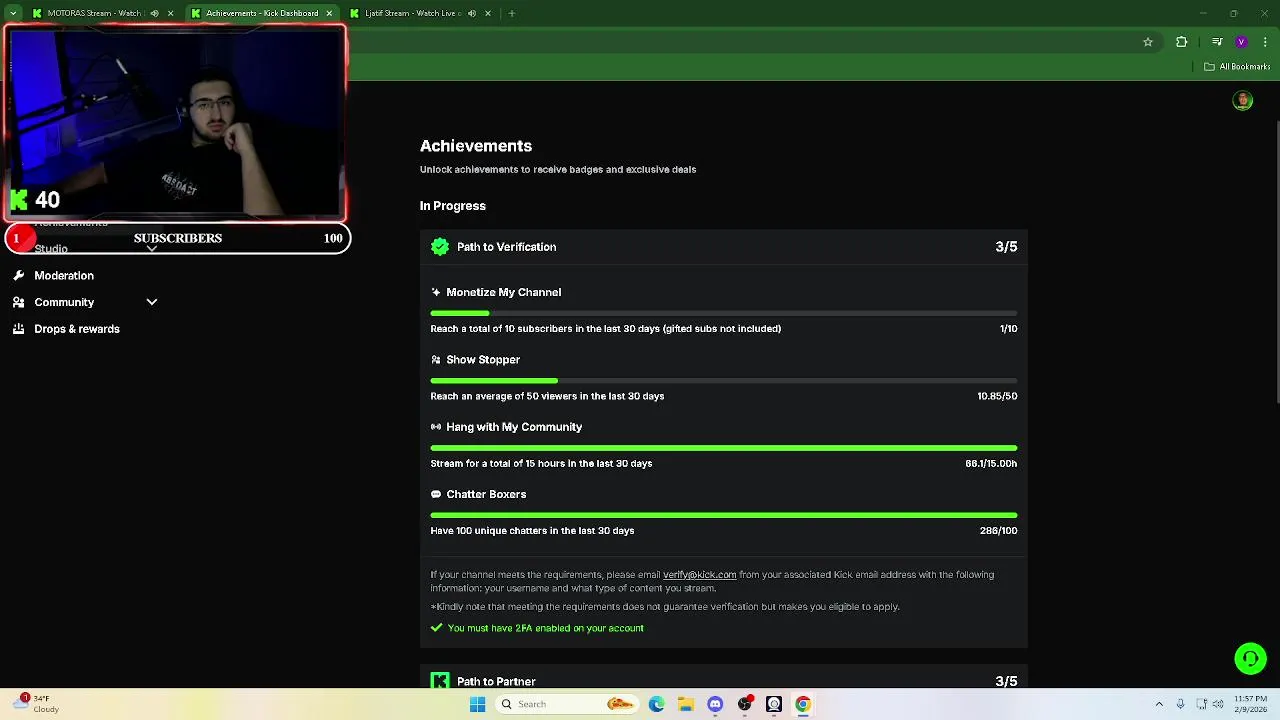
Task: Mute the Ljatif Stream tab audio
Action: coord(472,14)
